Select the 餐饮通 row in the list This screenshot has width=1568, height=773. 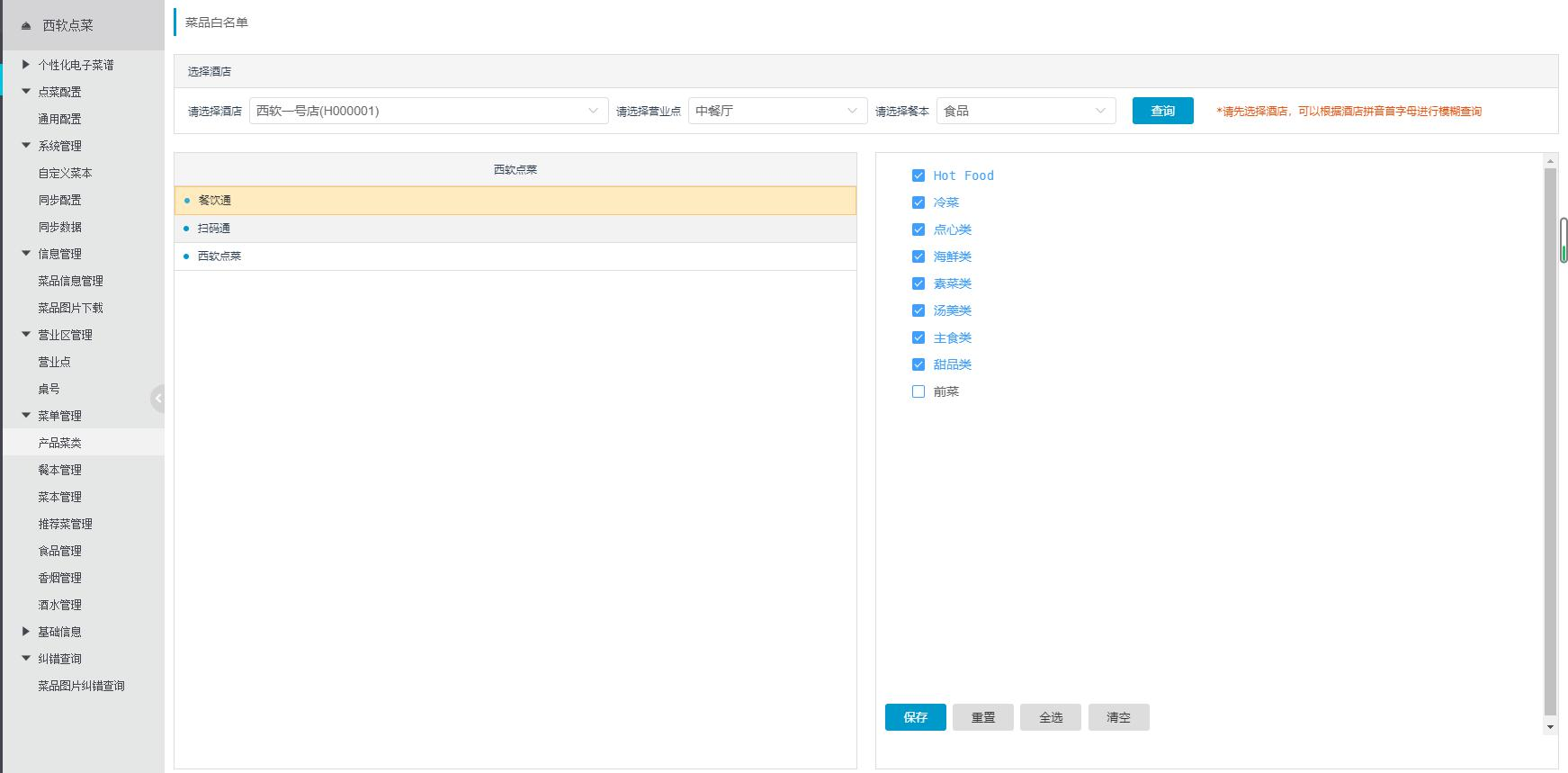tap(515, 201)
